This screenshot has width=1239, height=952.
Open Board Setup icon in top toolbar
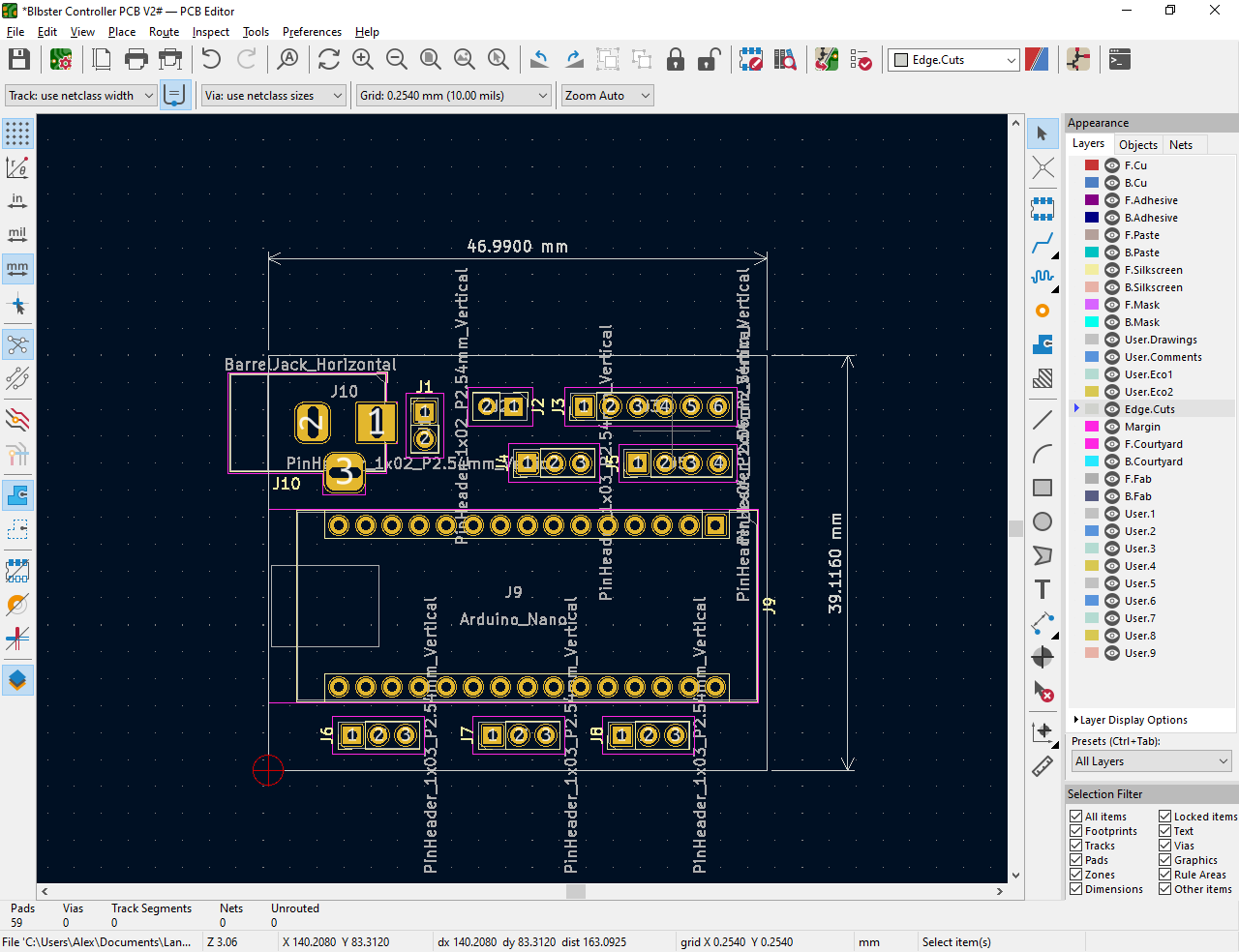click(x=61, y=60)
